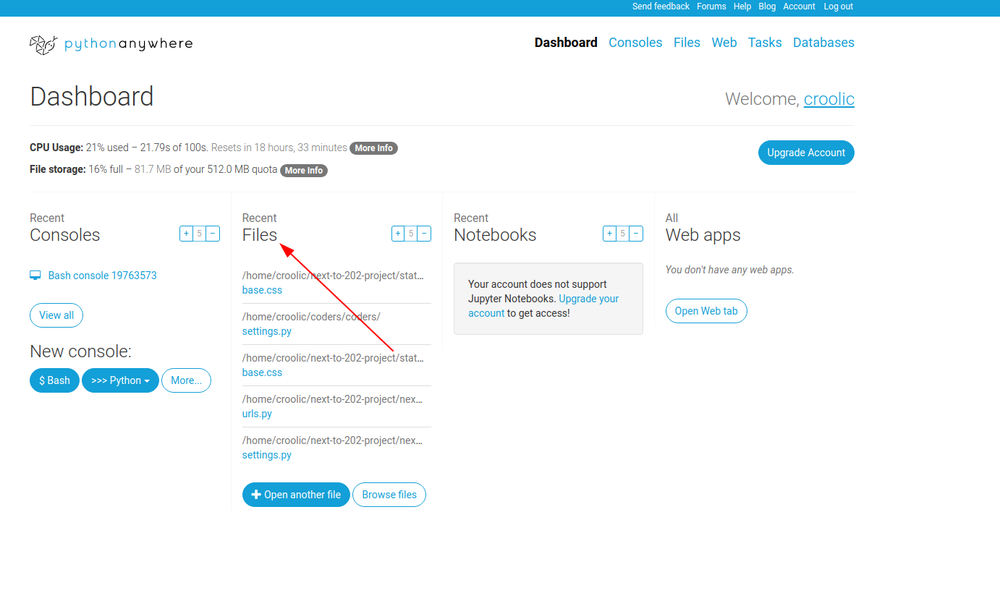Increase recent Consoles count with plus

coord(186,234)
